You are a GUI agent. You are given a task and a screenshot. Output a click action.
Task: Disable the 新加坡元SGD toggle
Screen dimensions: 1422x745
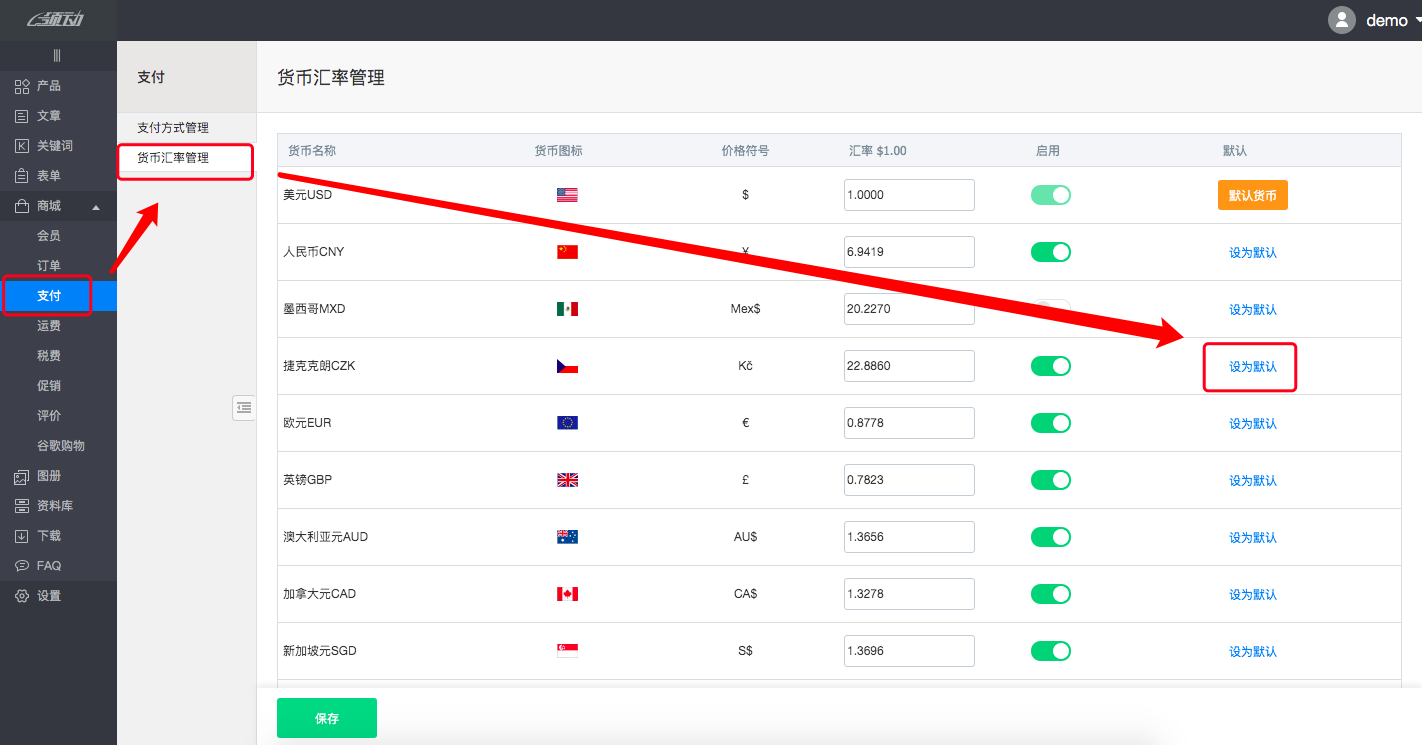pos(1050,651)
